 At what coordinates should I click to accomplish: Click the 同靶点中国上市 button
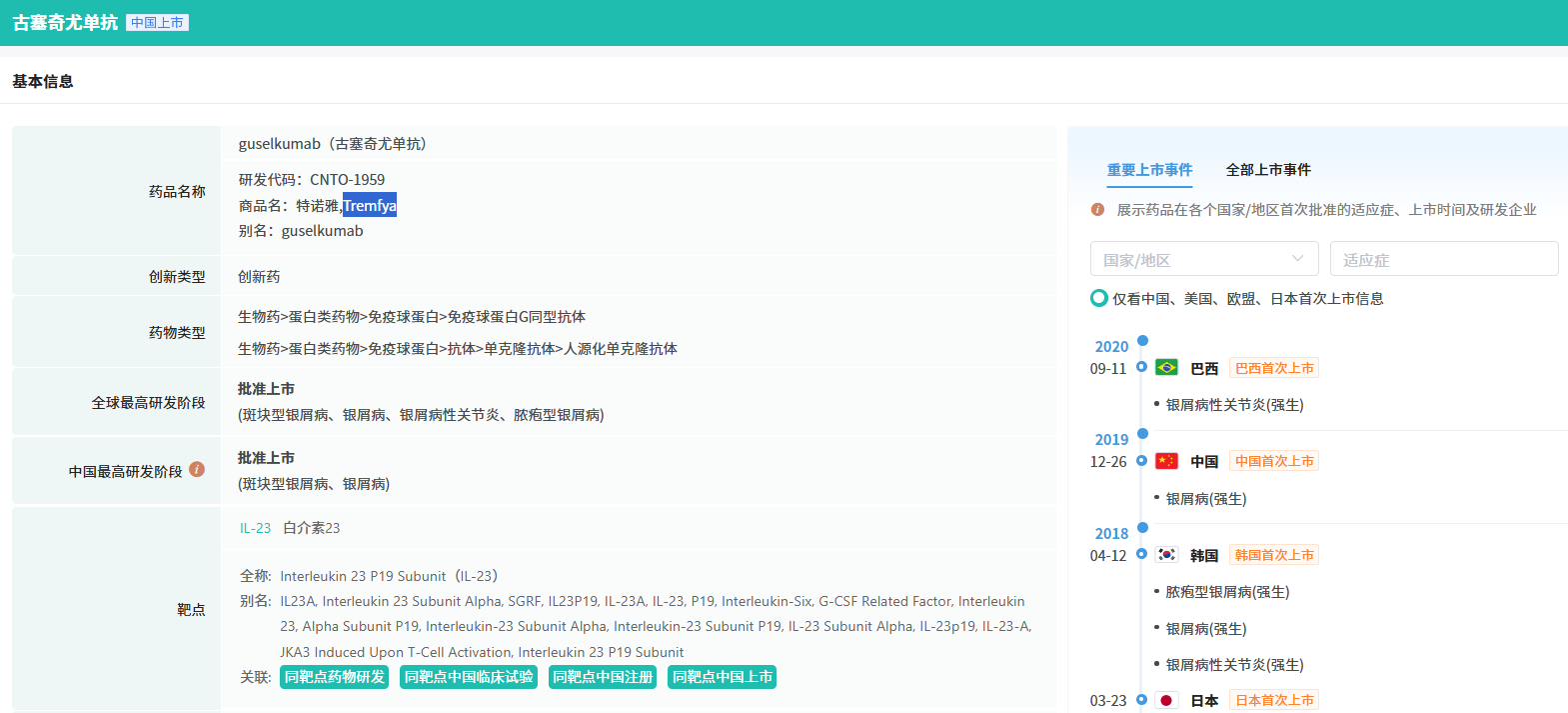(x=722, y=677)
